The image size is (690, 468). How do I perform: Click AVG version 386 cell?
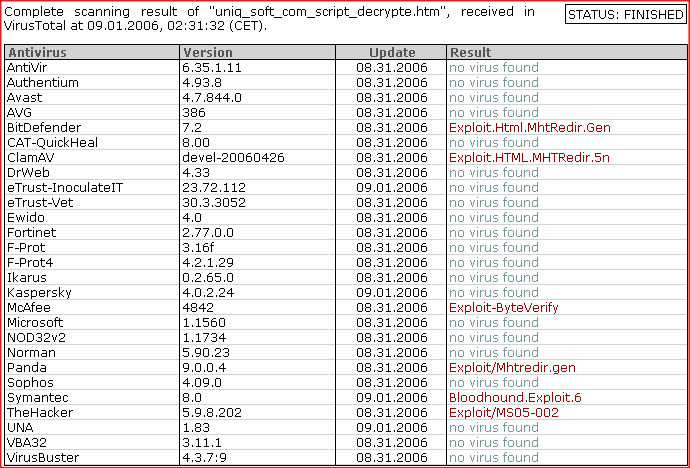pos(194,113)
